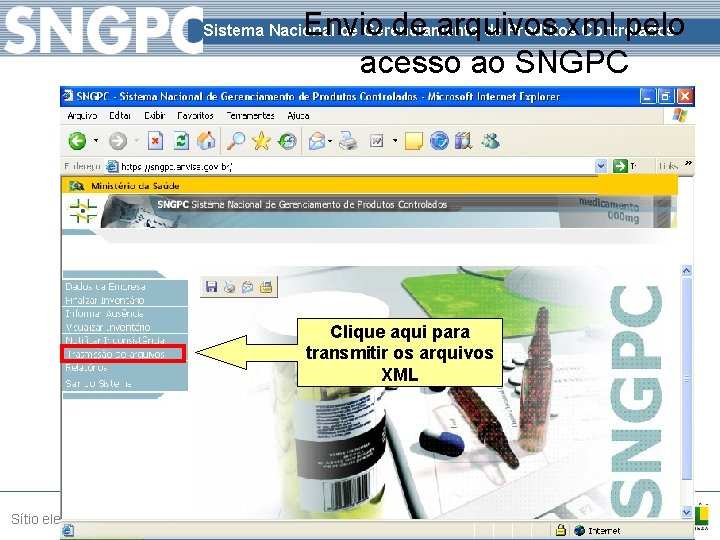Click the small printer icon on the page
Screen dimensions: 720x540
[229, 287]
